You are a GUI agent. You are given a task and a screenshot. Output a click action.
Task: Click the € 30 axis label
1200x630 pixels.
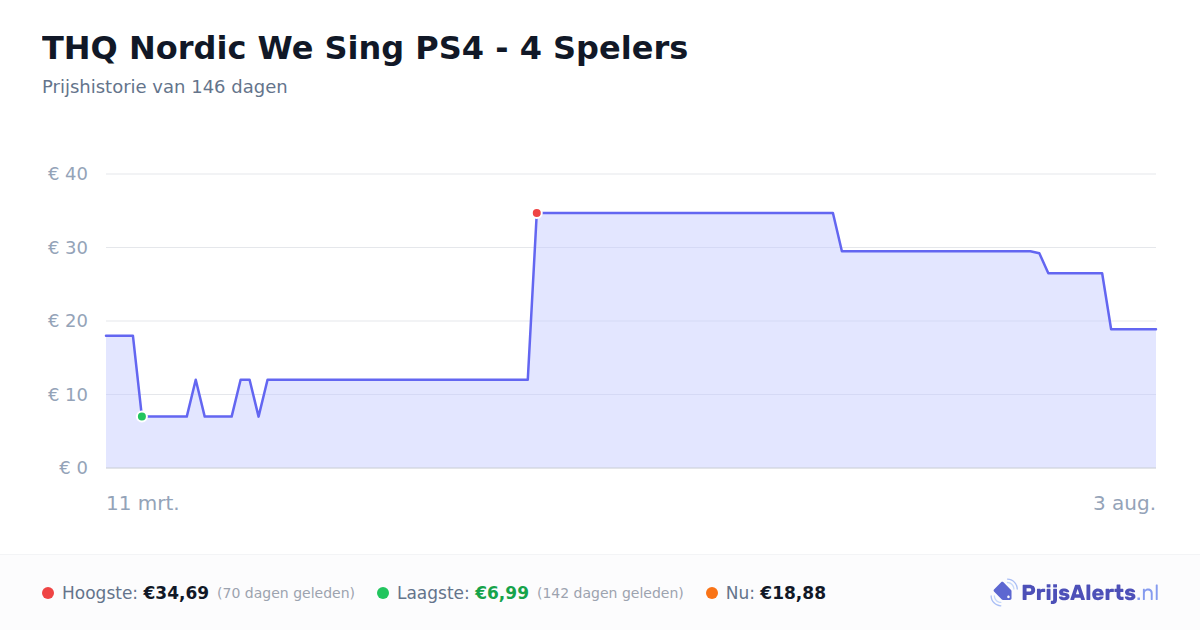point(68,247)
